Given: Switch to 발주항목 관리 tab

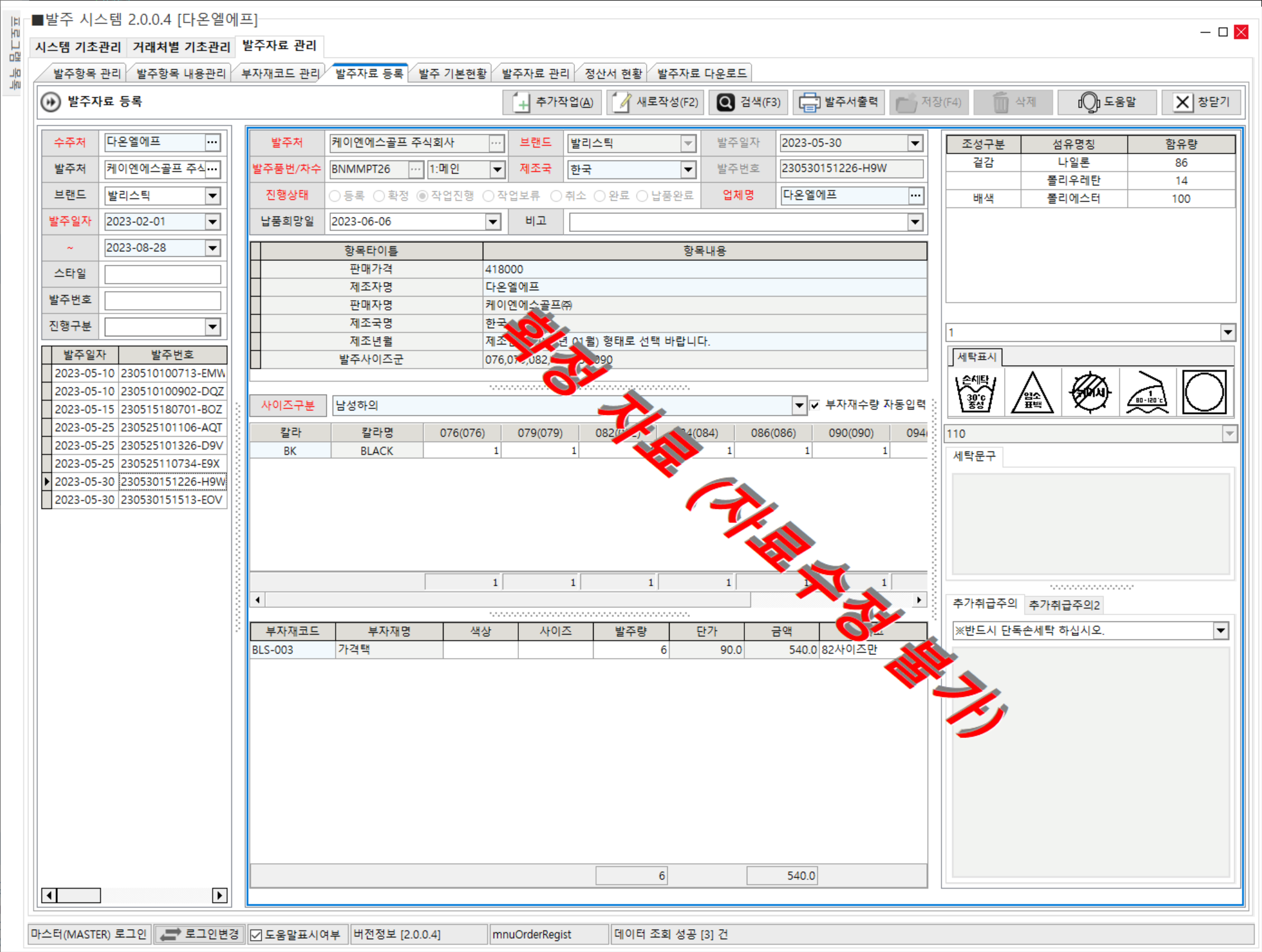Looking at the screenshot, I should coord(86,74).
